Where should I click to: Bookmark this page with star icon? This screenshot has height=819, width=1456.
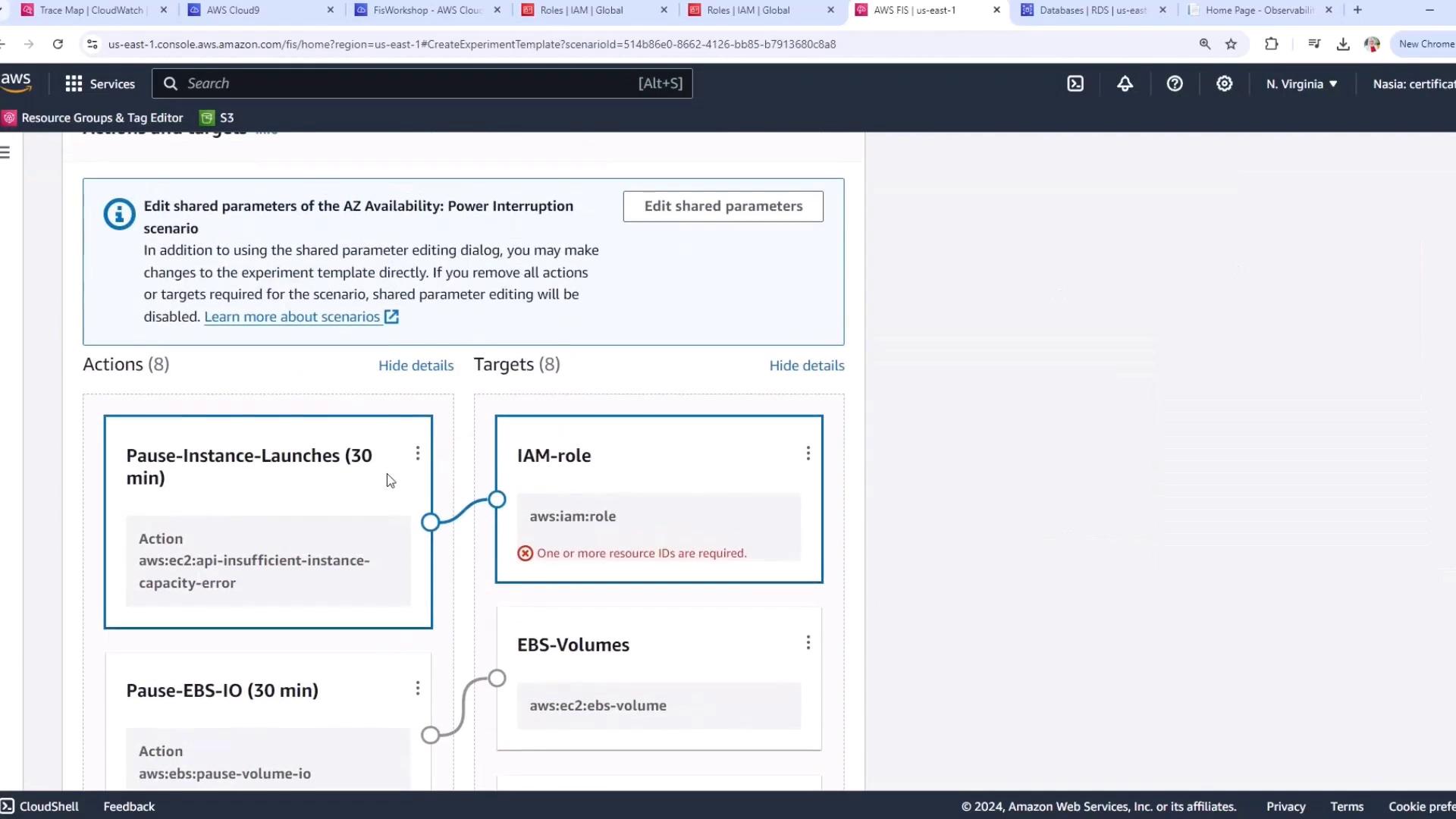[1231, 44]
